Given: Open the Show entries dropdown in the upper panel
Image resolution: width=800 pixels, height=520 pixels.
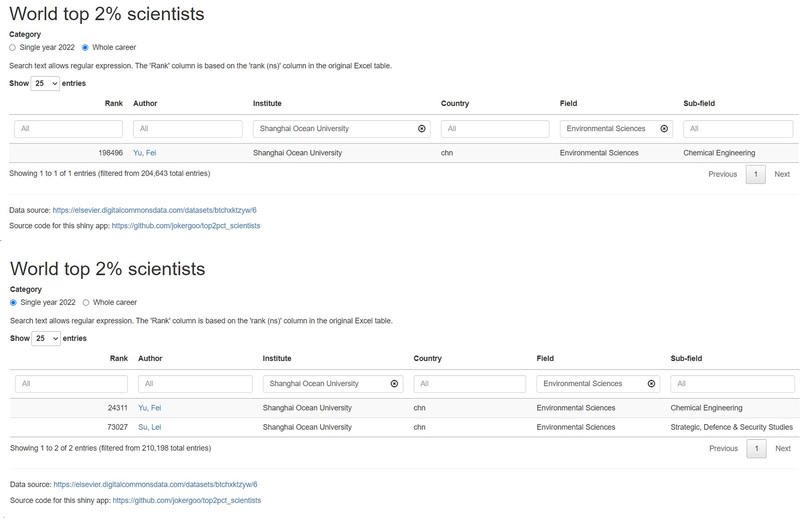Looking at the screenshot, I should pos(45,84).
